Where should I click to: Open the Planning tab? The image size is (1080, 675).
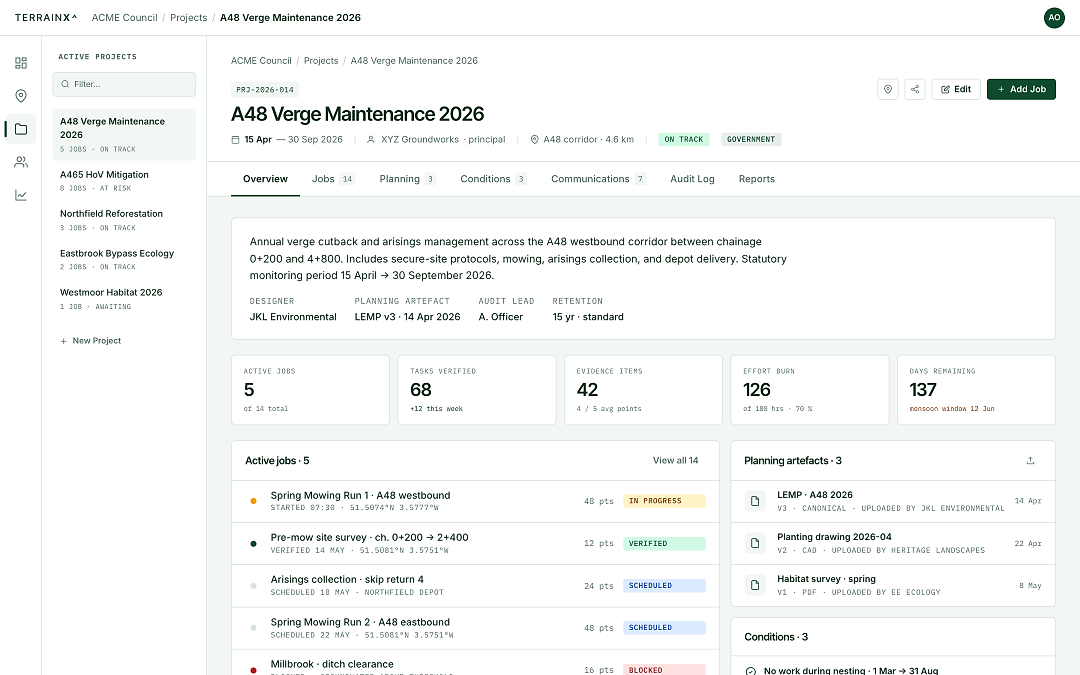coord(407,179)
